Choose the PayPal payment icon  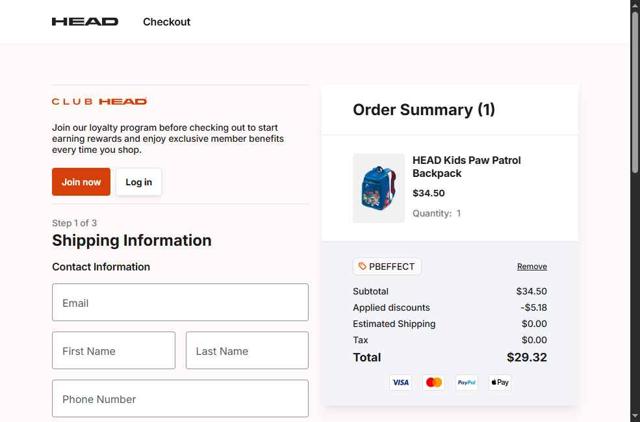pos(466,382)
